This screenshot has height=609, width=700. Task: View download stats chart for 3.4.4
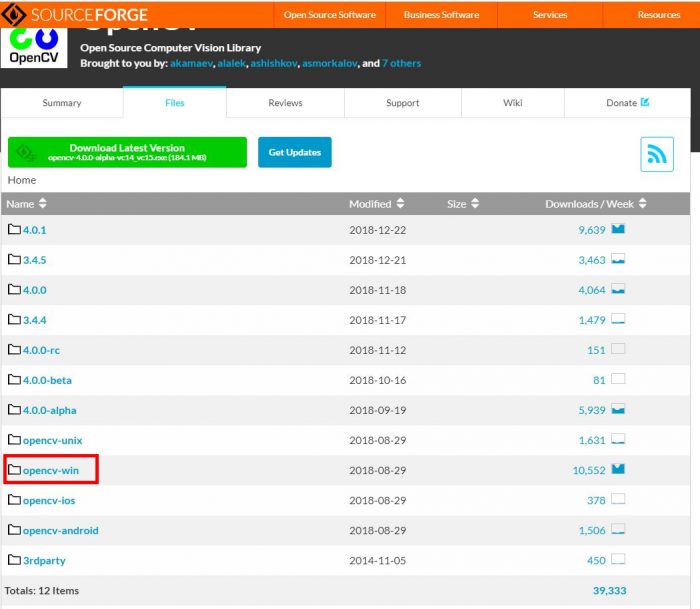click(618, 319)
